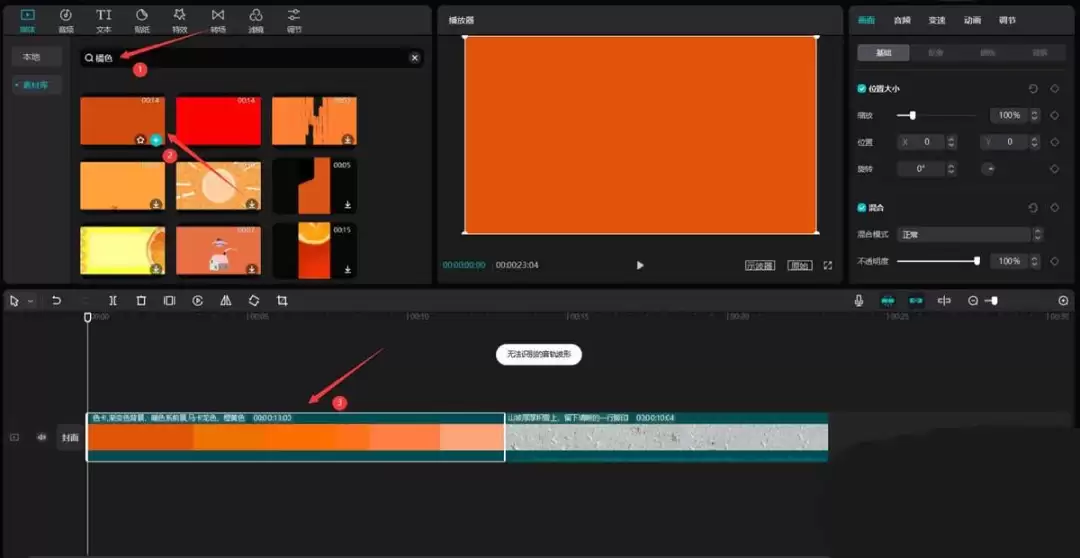Toggle the 混合 blend checkbox
This screenshot has width=1080, height=558.
[x=862, y=208]
